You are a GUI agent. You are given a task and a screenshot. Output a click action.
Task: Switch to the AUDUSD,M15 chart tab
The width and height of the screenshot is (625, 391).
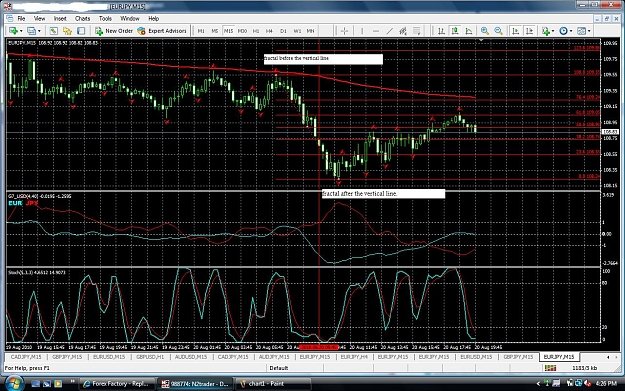click(191, 357)
